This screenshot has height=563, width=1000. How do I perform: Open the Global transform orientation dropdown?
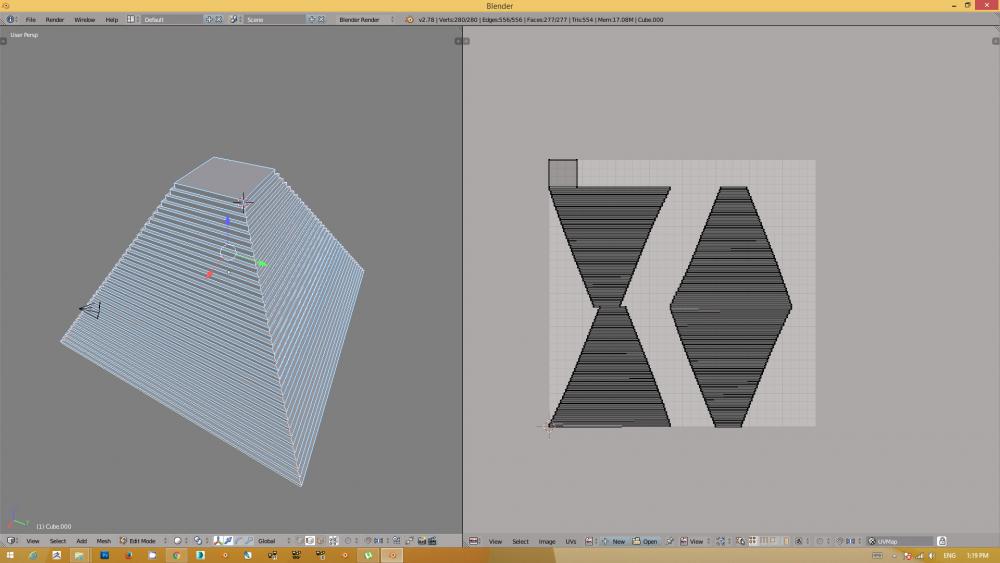coord(272,541)
